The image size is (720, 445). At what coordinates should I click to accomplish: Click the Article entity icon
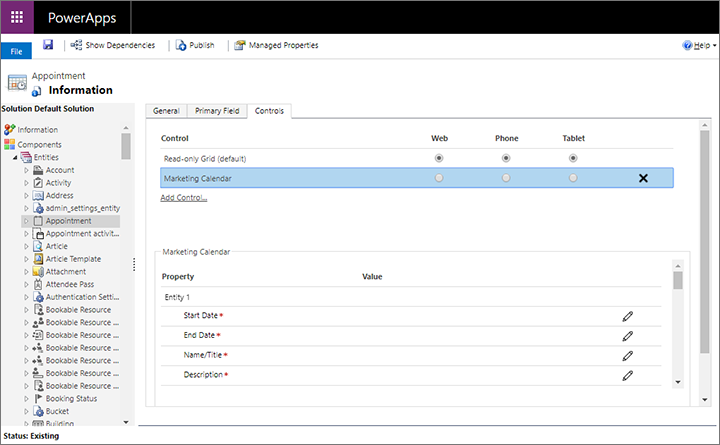(x=39, y=246)
